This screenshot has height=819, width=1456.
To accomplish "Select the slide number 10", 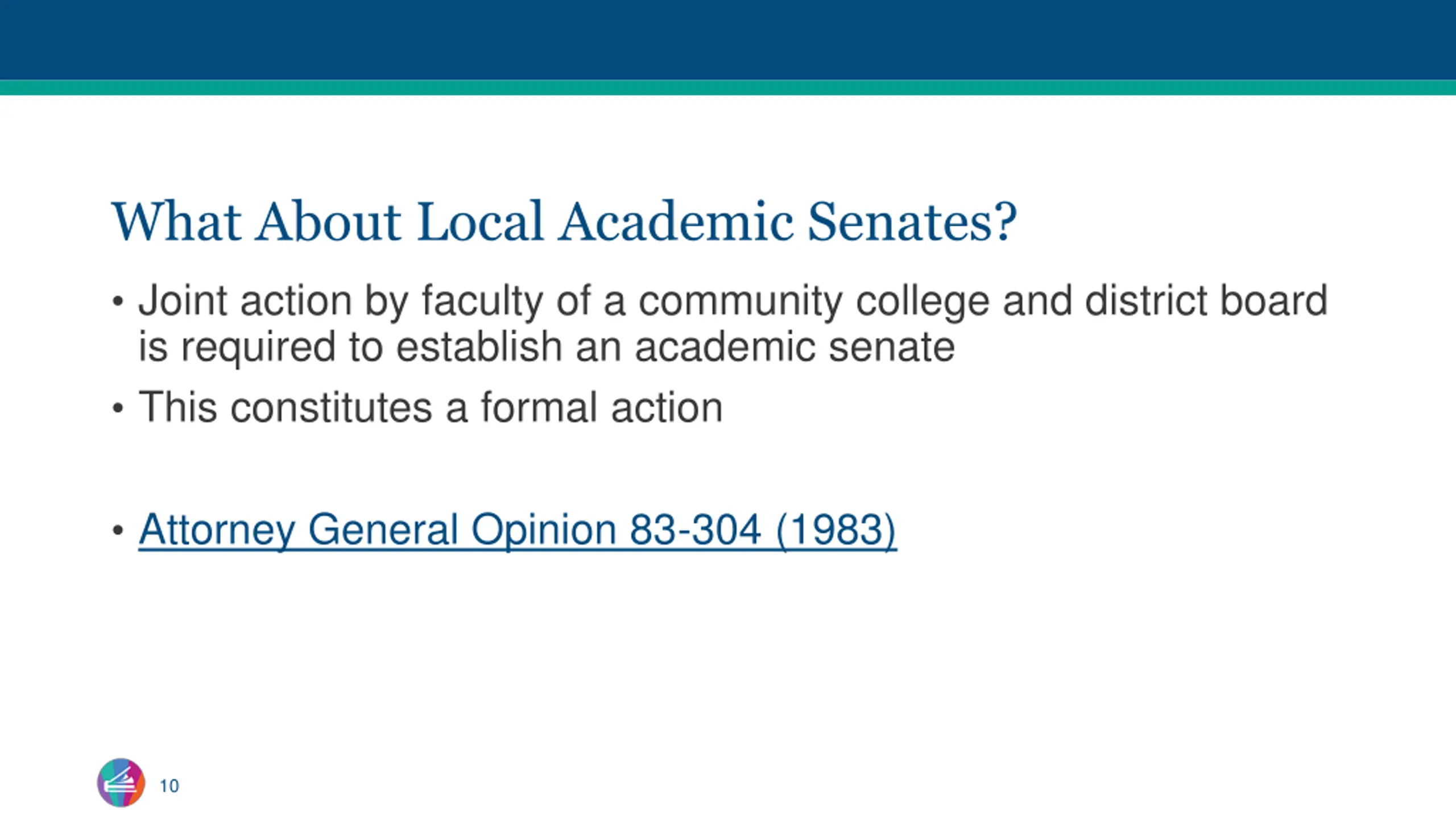I will coord(169,786).
